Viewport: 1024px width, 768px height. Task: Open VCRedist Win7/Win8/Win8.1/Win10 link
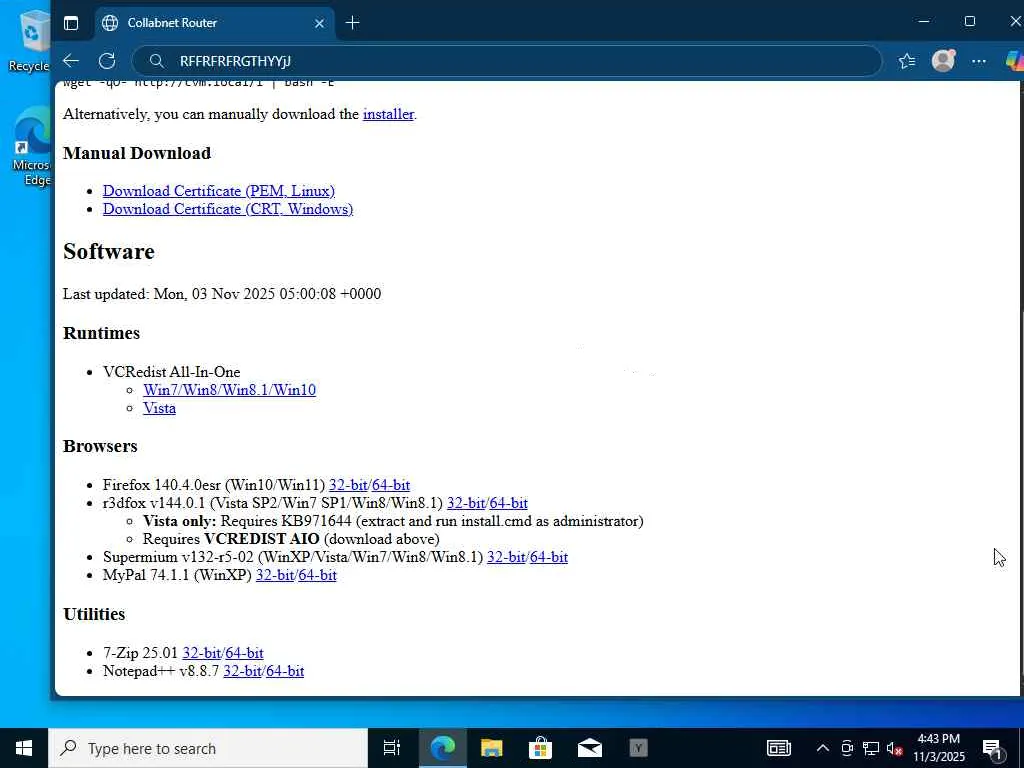(229, 390)
